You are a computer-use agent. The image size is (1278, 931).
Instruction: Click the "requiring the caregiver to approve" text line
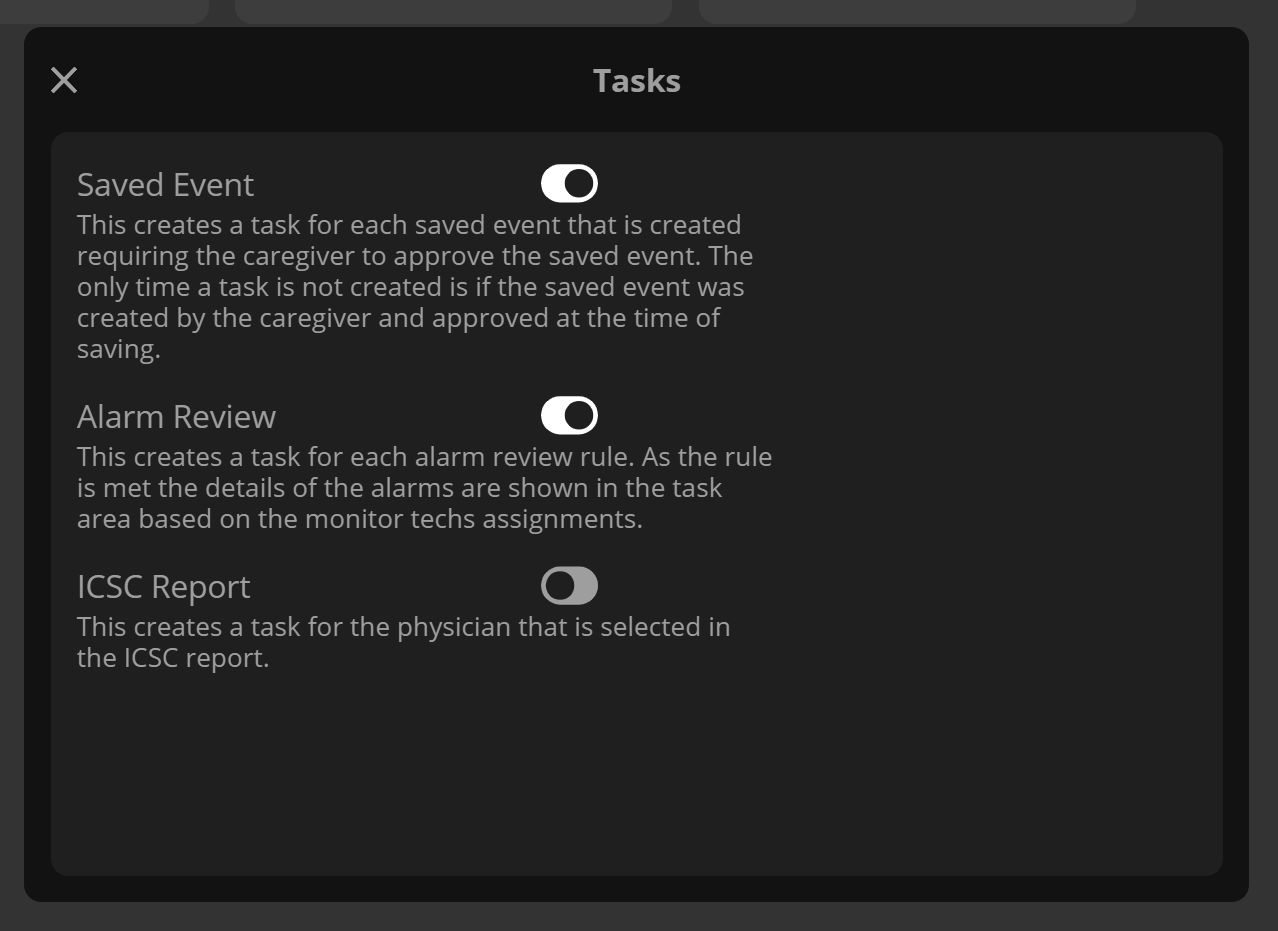pos(415,256)
